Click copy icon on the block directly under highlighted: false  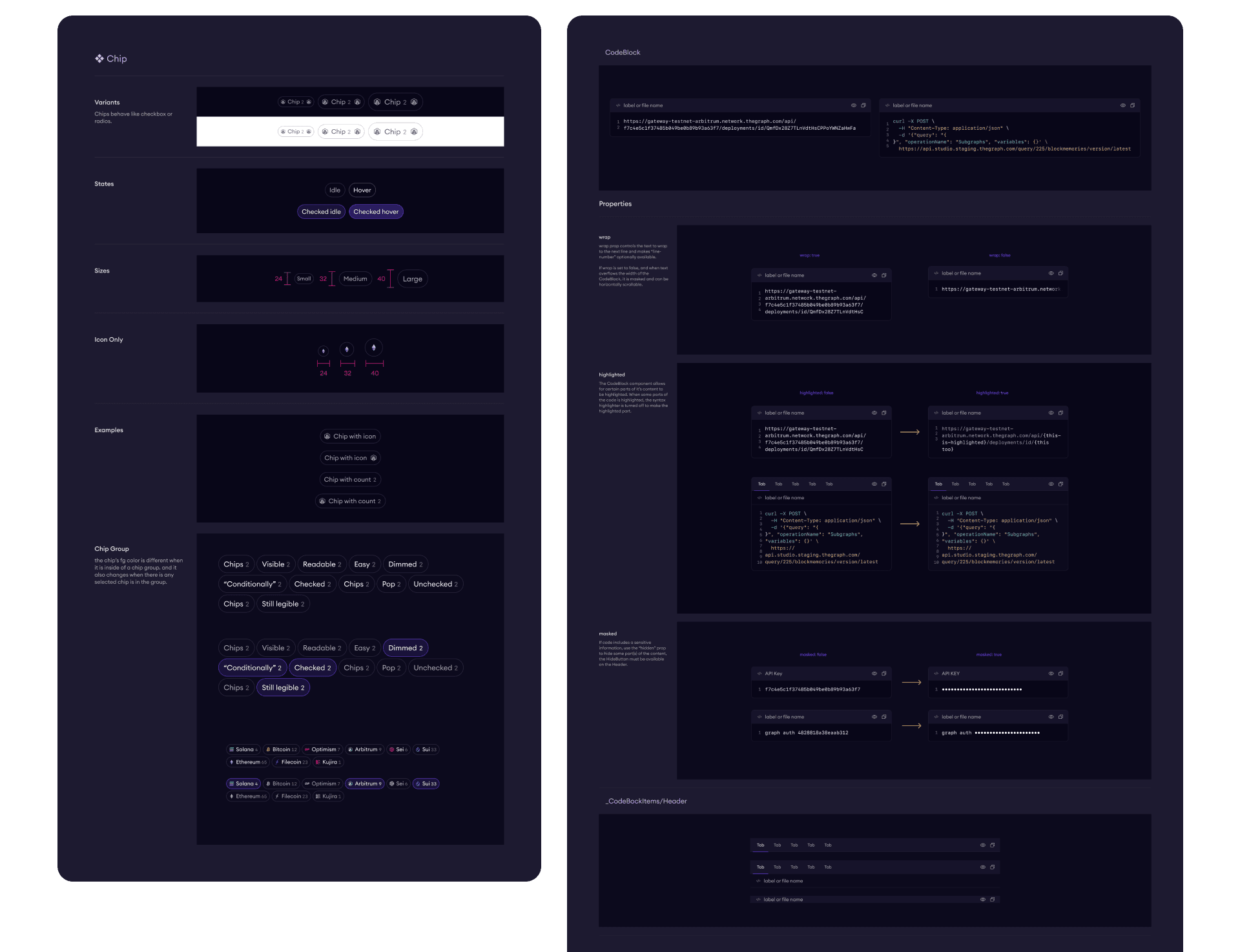point(884,413)
